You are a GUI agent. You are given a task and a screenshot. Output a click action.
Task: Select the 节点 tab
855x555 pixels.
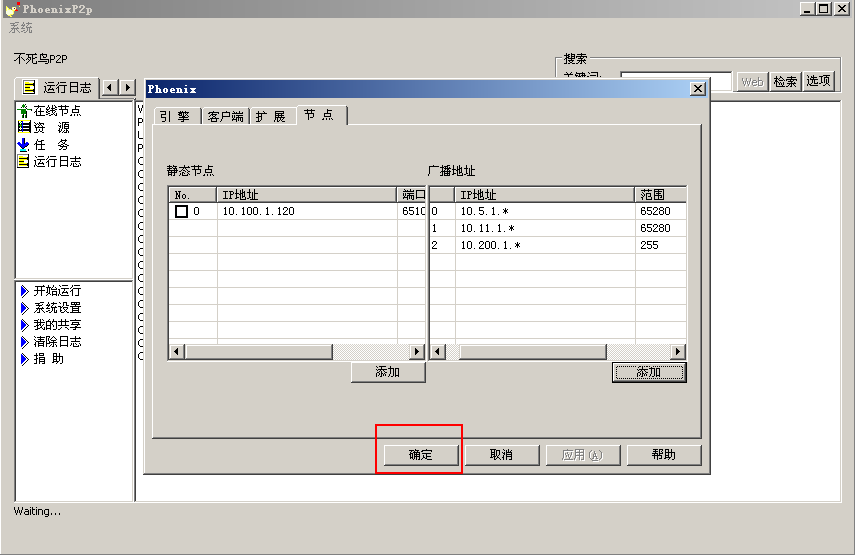point(321,114)
